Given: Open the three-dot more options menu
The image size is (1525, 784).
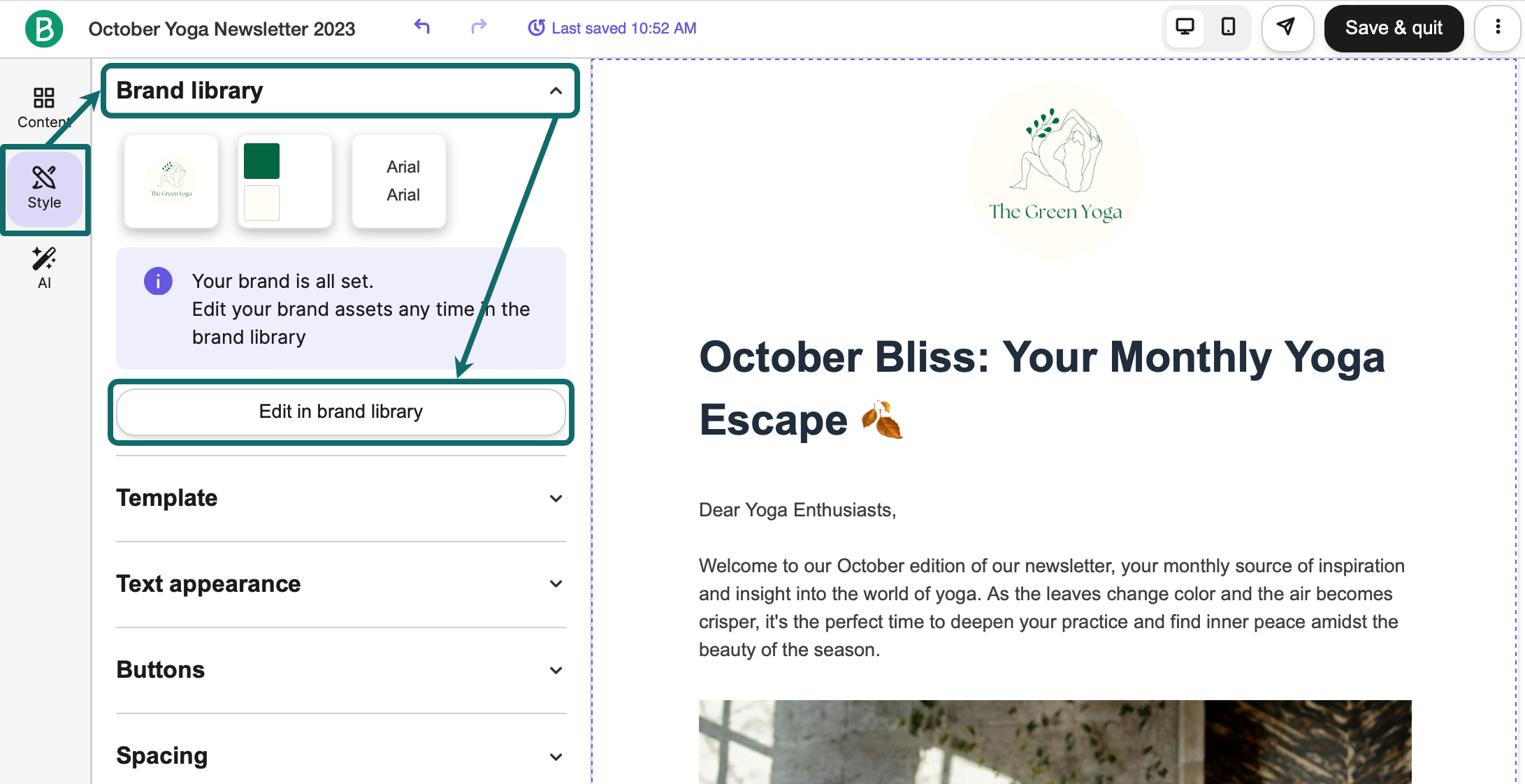Looking at the screenshot, I should click(1497, 28).
